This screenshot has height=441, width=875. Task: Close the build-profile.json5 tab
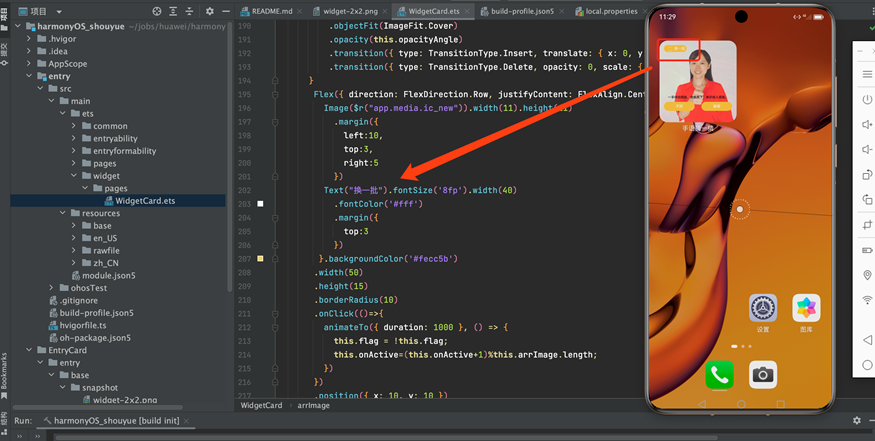click(561, 11)
